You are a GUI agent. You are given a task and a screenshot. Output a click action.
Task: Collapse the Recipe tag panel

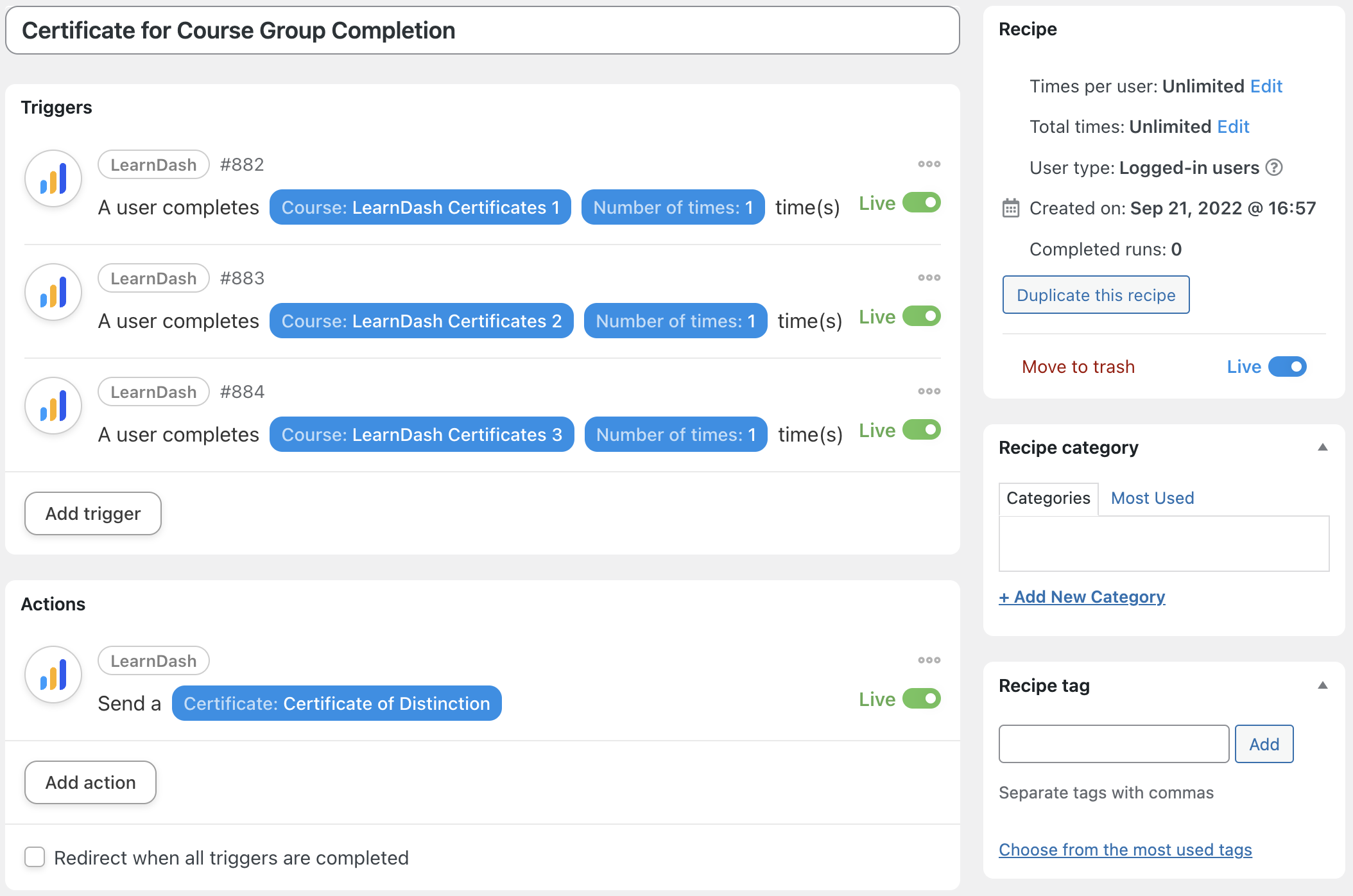(1323, 685)
